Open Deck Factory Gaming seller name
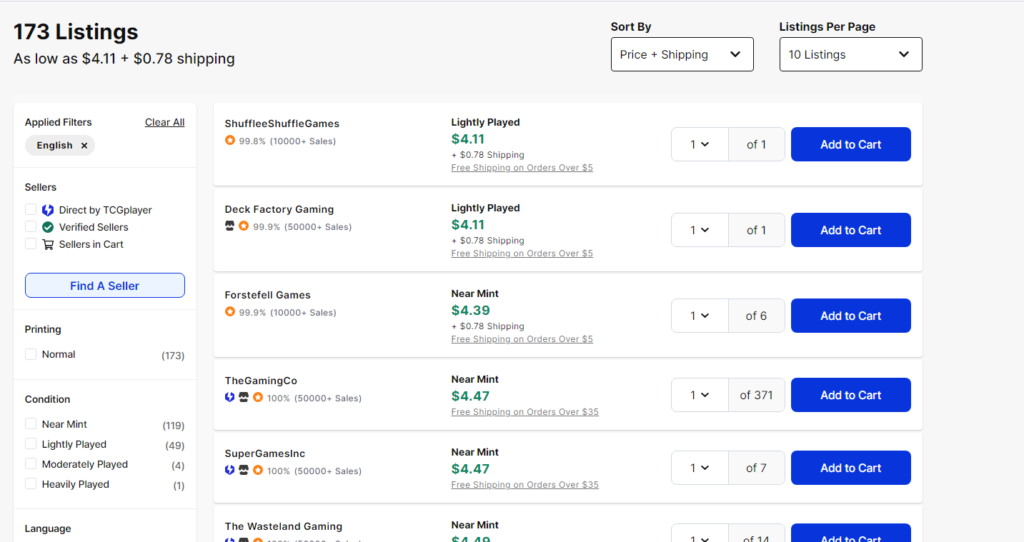The width and height of the screenshot is (1024, 542). coord(279,209)
